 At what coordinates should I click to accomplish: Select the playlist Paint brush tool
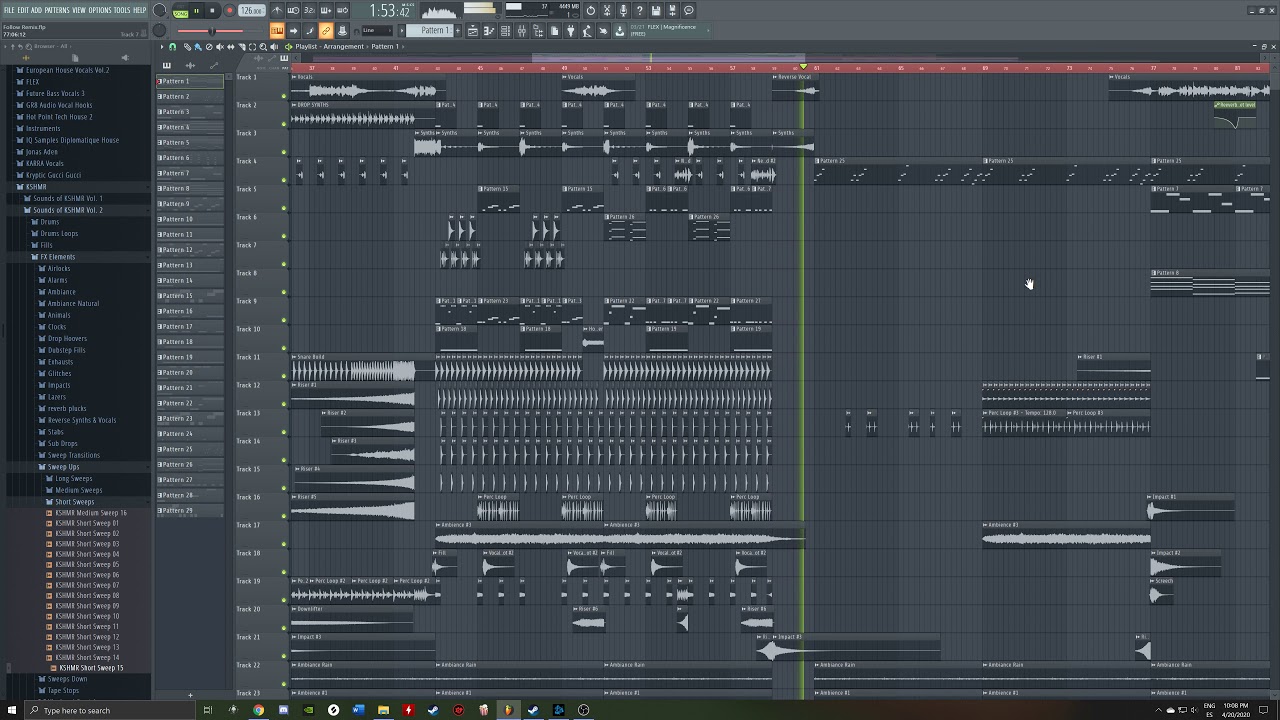(x=197, y=46)
